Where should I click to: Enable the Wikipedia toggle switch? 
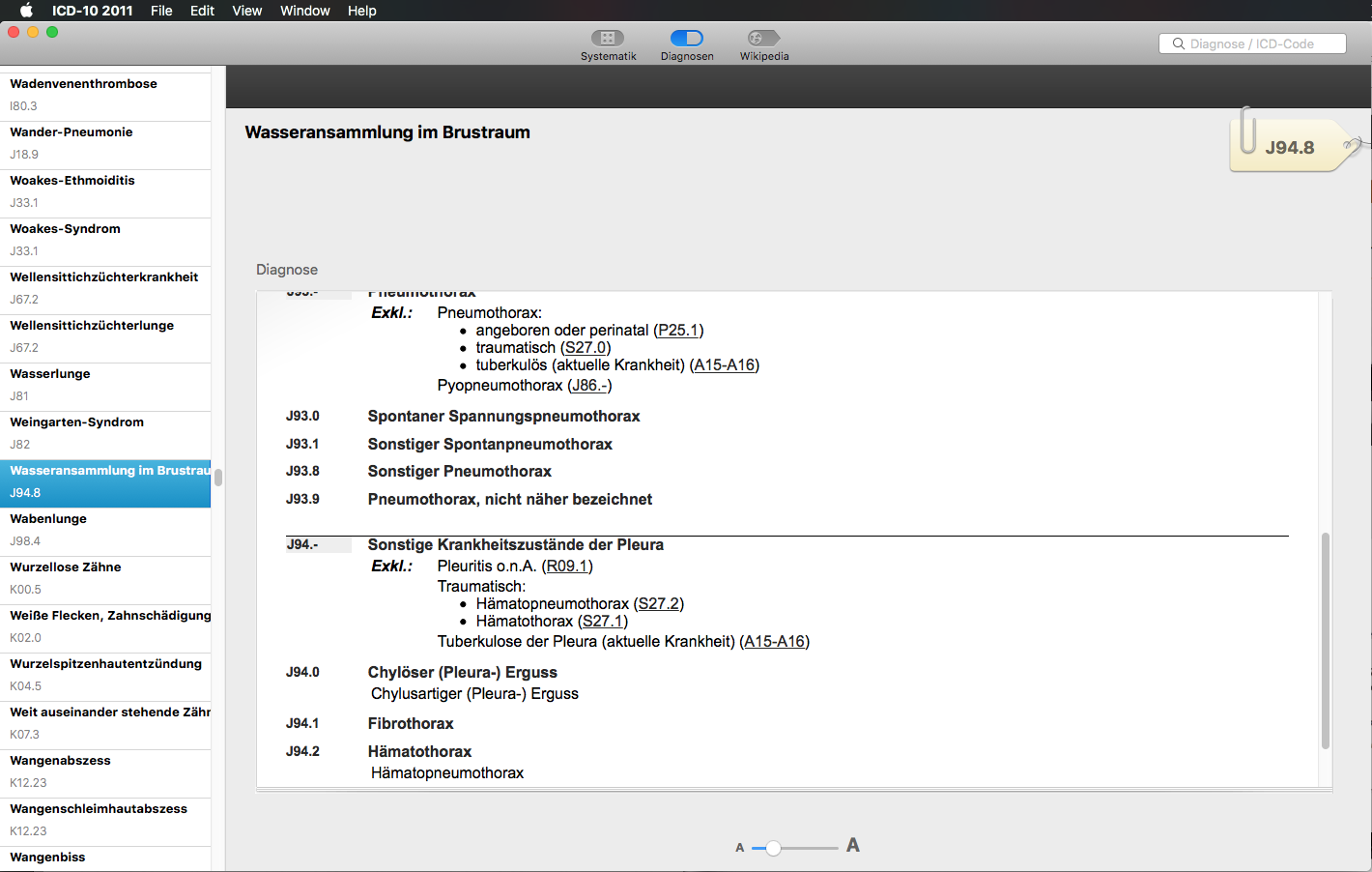click(x=762, y=40)
